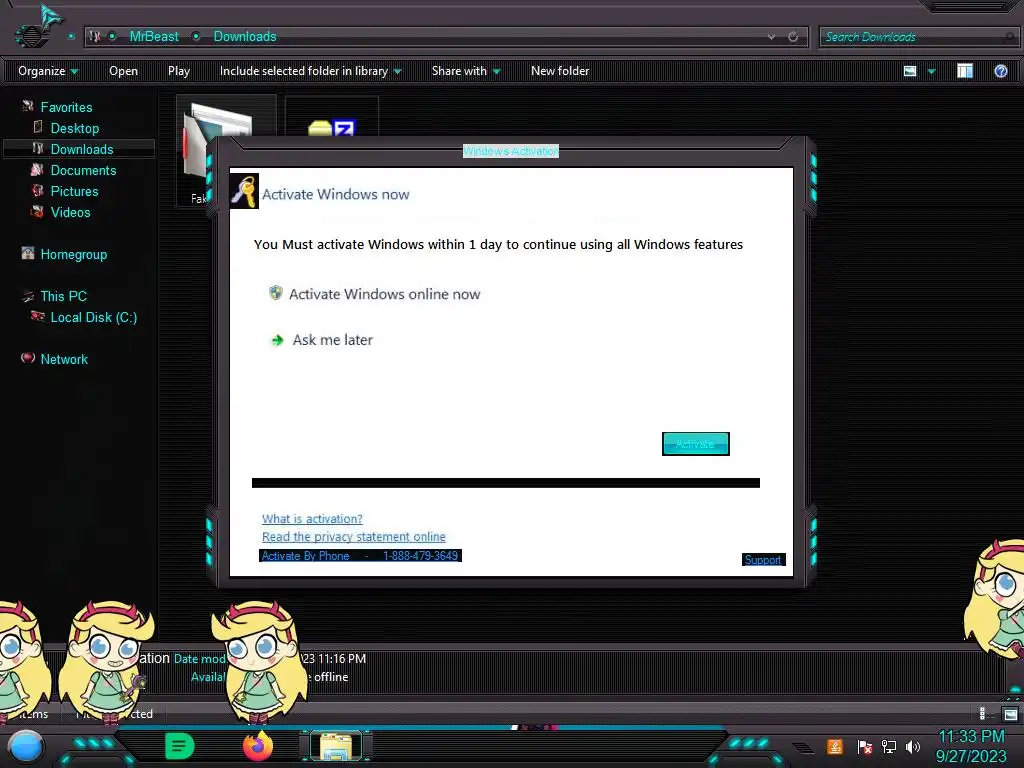1024x768 pixels.
Task: Click the Star Butterfly character by the taskbar clock
Action: [x=994, y=601]
